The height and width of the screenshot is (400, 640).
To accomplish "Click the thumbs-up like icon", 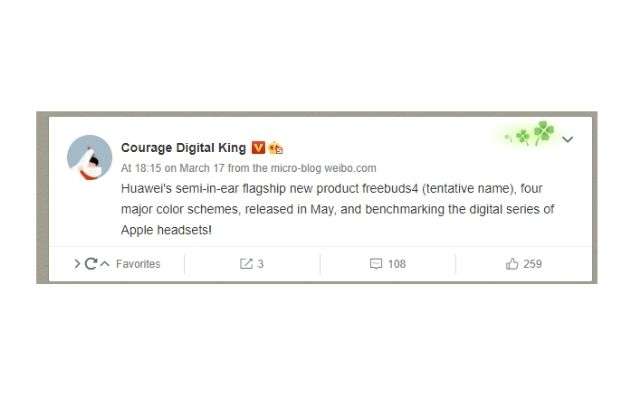I will coord(511,264).
